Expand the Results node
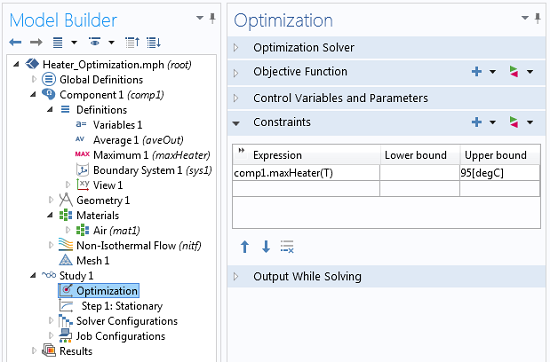 pyautogui.click(x=34, y=350)
